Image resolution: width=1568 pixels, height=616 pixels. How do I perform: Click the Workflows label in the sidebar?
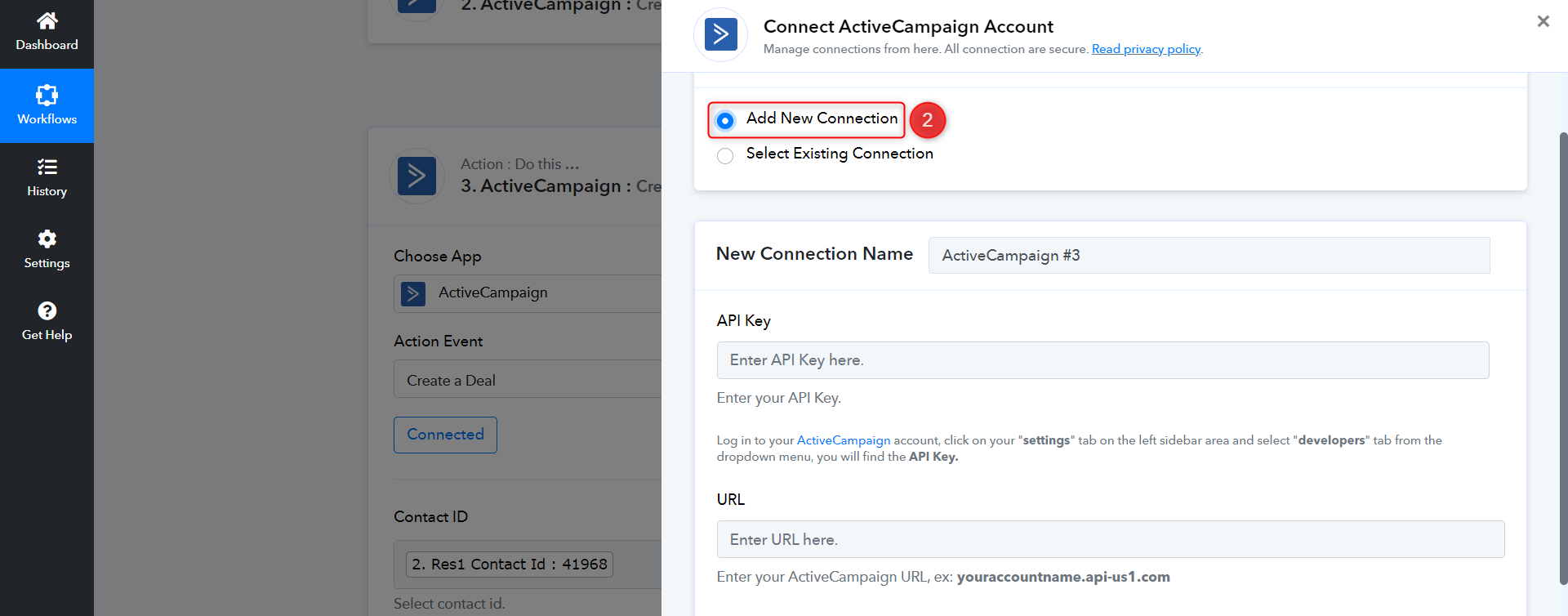tap(47, 119)
